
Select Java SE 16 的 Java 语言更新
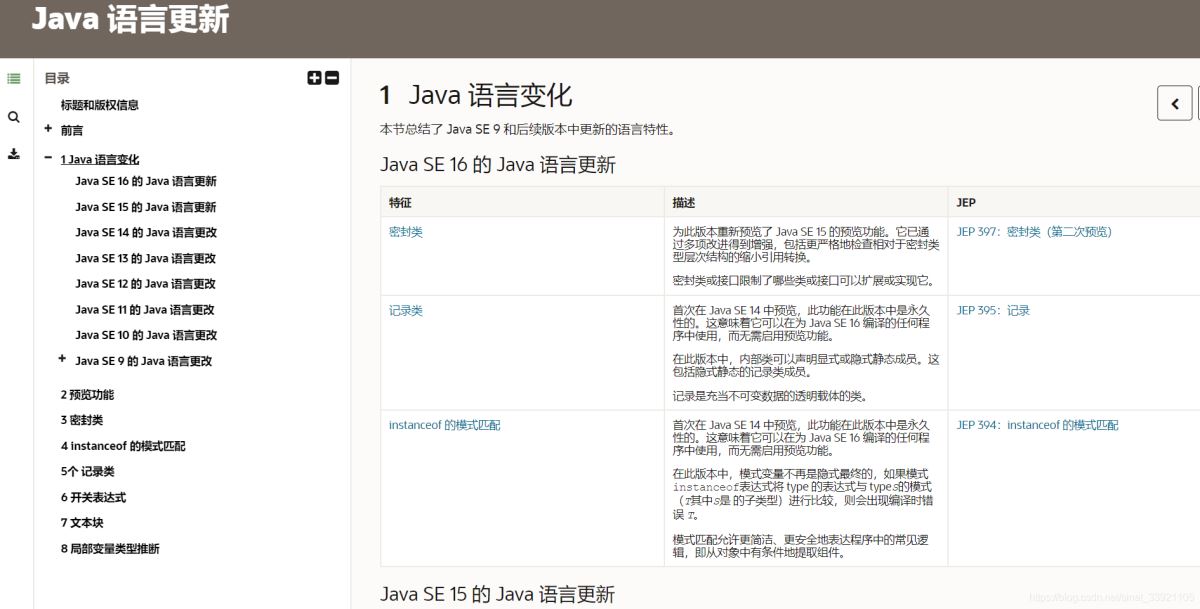(146, 181)
